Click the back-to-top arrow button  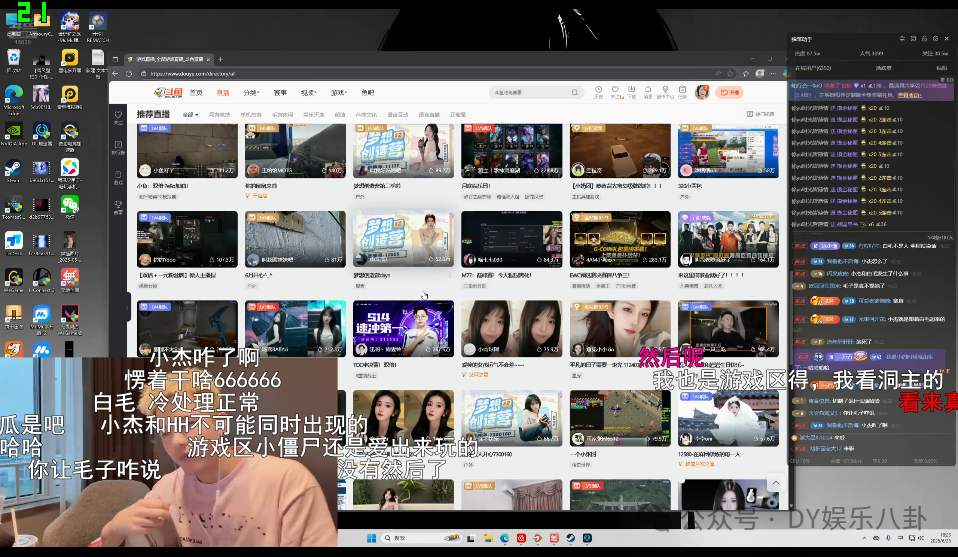[x=776, y=484]
